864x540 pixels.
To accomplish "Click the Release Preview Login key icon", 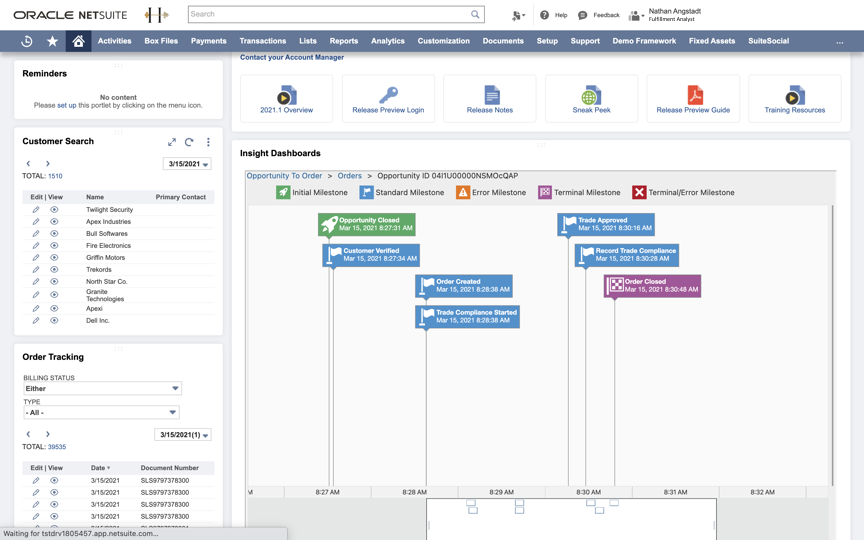I will [388, 95].
